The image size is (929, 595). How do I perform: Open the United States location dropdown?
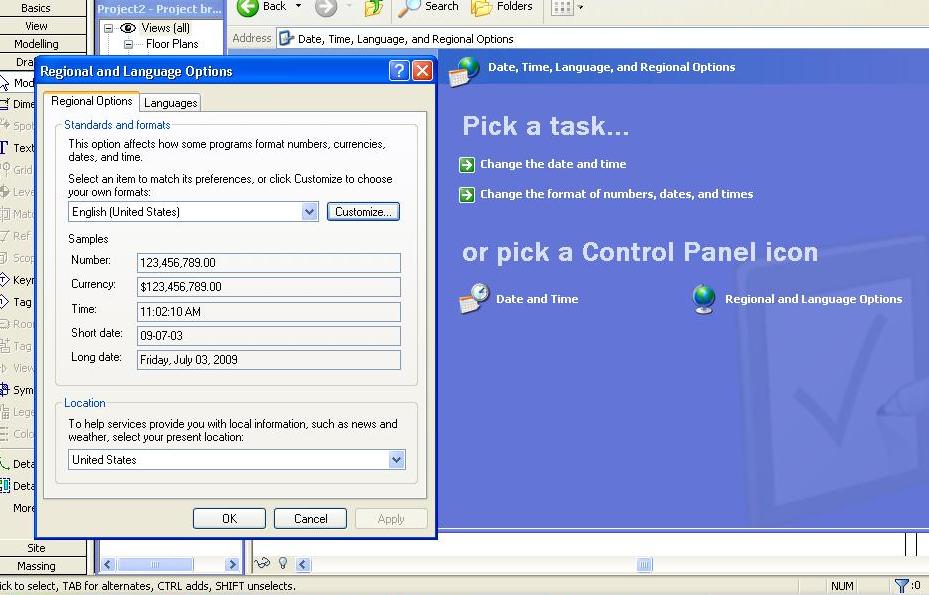click(396, 459)
